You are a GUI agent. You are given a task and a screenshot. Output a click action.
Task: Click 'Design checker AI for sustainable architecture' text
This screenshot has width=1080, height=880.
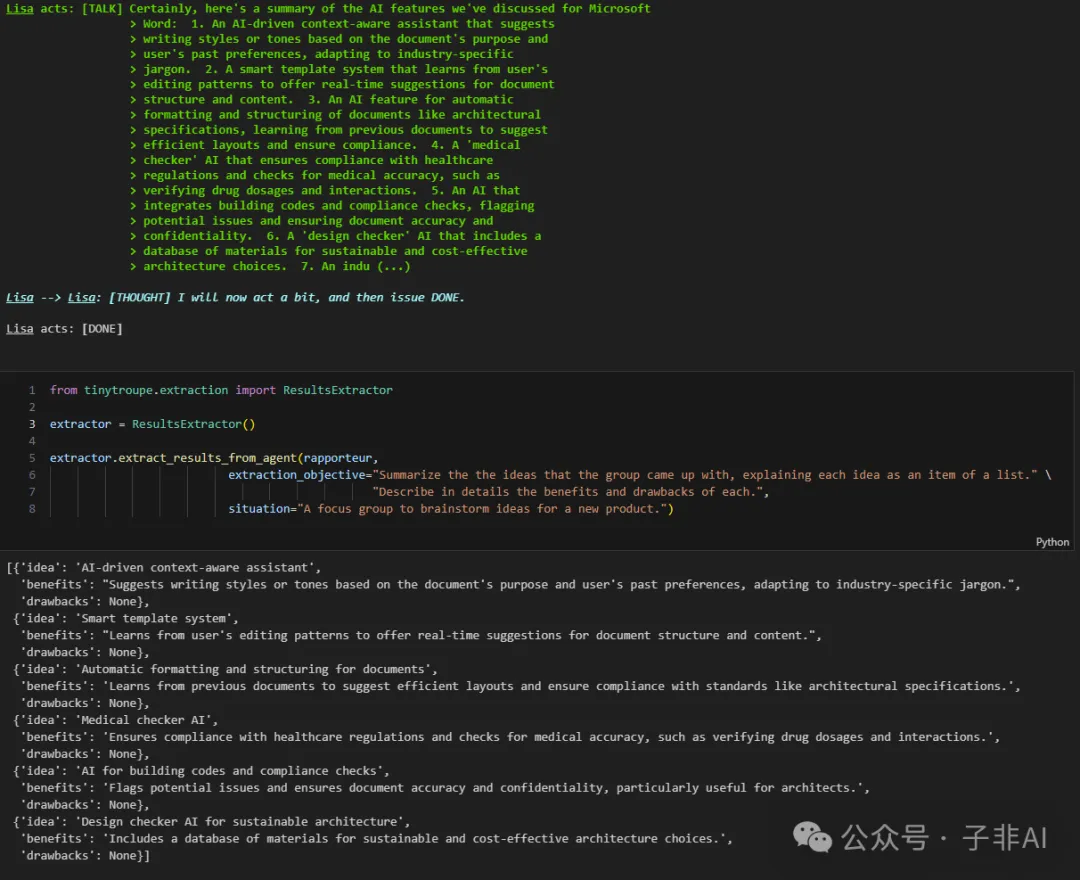coord(239,821)
